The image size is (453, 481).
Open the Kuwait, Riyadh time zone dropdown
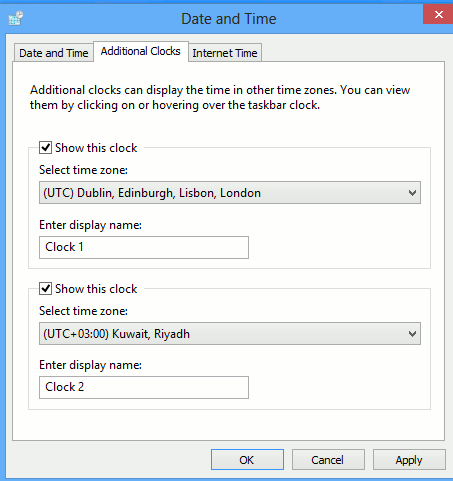pyautogui.click(x=230, y=334)
